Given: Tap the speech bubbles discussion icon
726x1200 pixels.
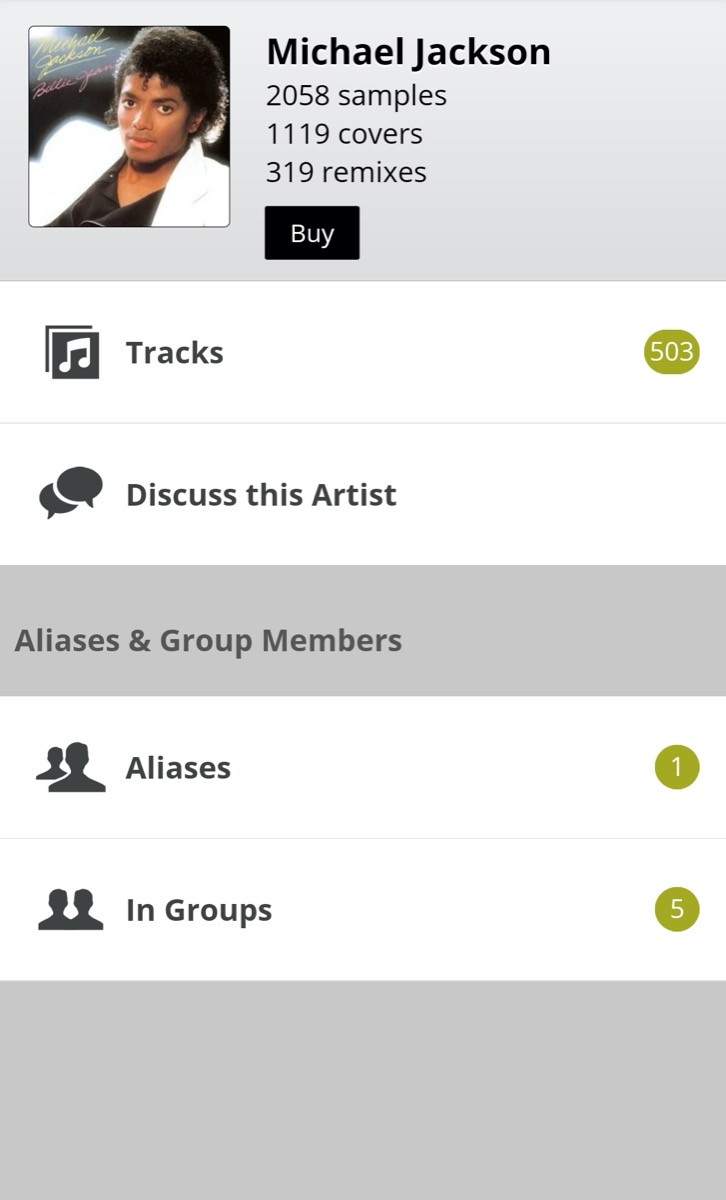Looking at the screenshot, I should pyautogui.click(x=71, y=493).
